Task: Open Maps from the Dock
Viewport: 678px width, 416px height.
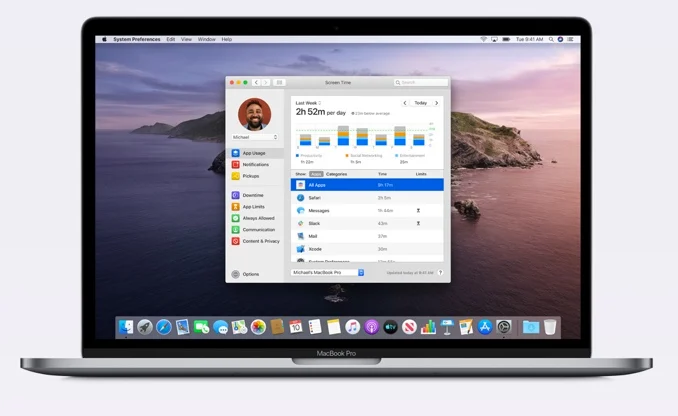Action: [239, 327]
